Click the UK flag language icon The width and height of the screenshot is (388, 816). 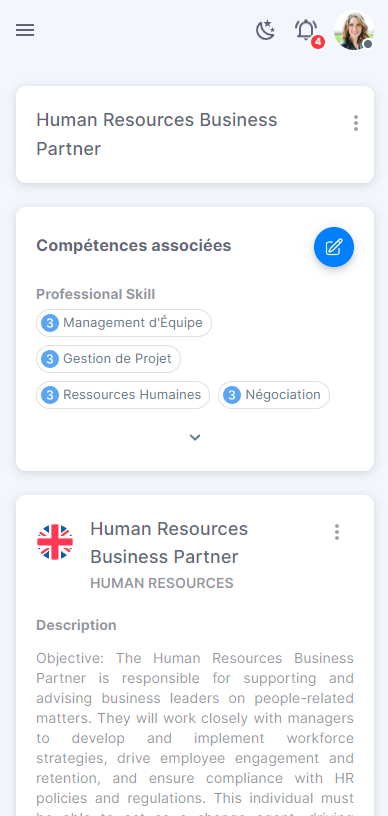55,542
